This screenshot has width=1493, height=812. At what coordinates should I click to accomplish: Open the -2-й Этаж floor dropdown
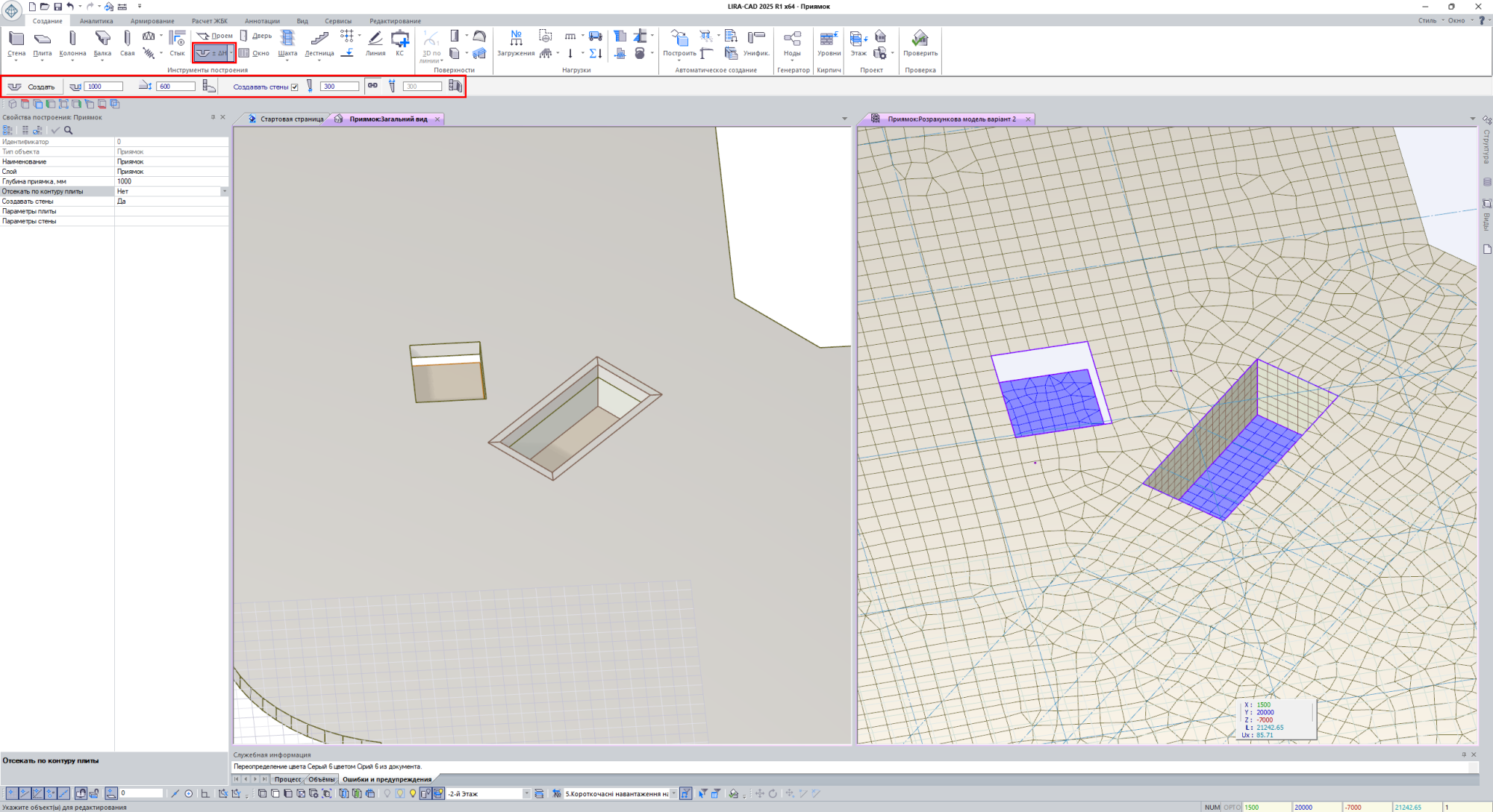pyautogui.click(x=526, y=794)
